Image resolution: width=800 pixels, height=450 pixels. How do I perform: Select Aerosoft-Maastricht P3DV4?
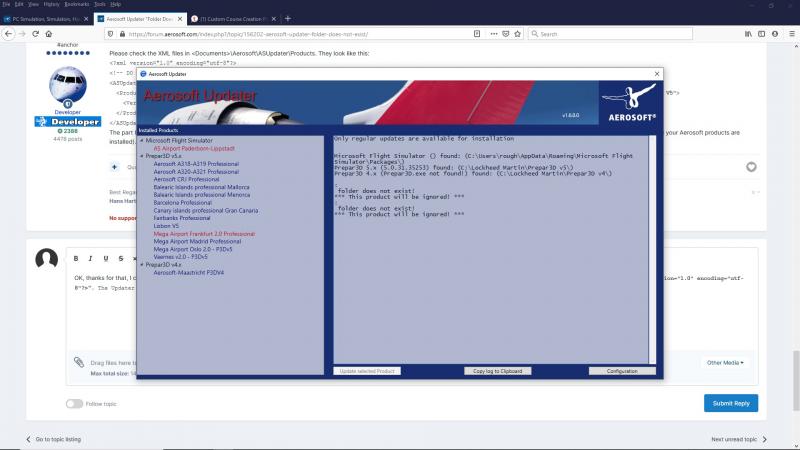click(x=188, y=272)
